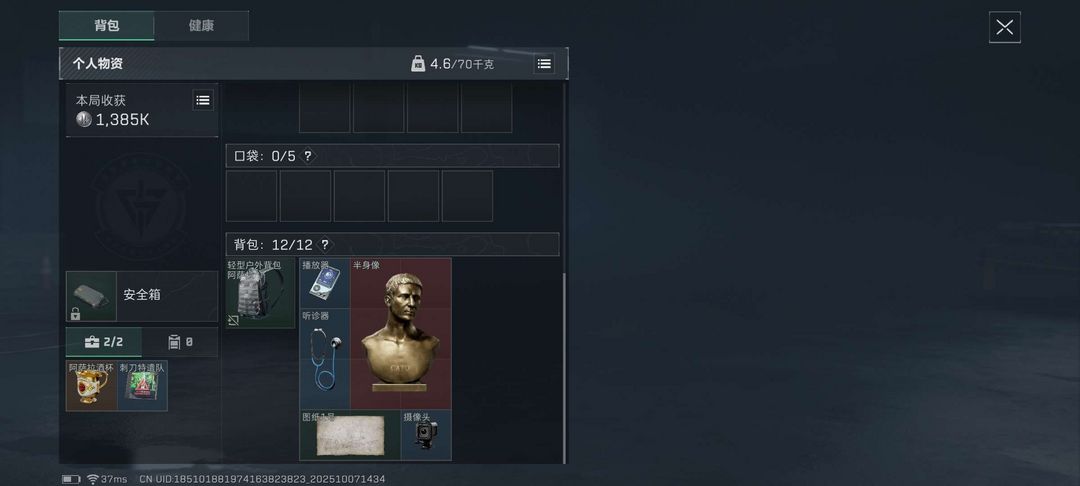Open the list menu in round earnings panel
This screenshot has height=486, width=1080.
tap(202, 101)
